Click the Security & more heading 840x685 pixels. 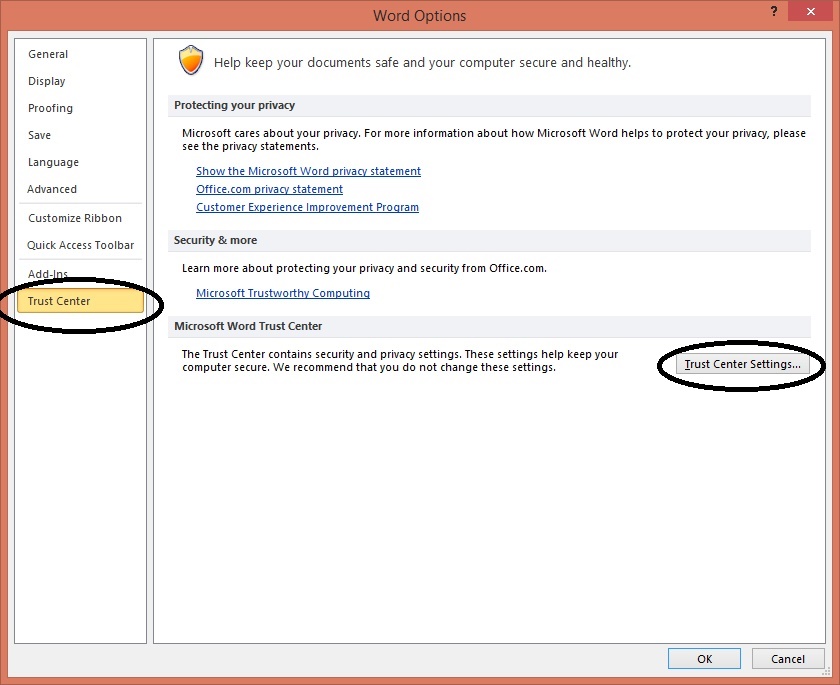pyautogui.click(x=215, y=240)
